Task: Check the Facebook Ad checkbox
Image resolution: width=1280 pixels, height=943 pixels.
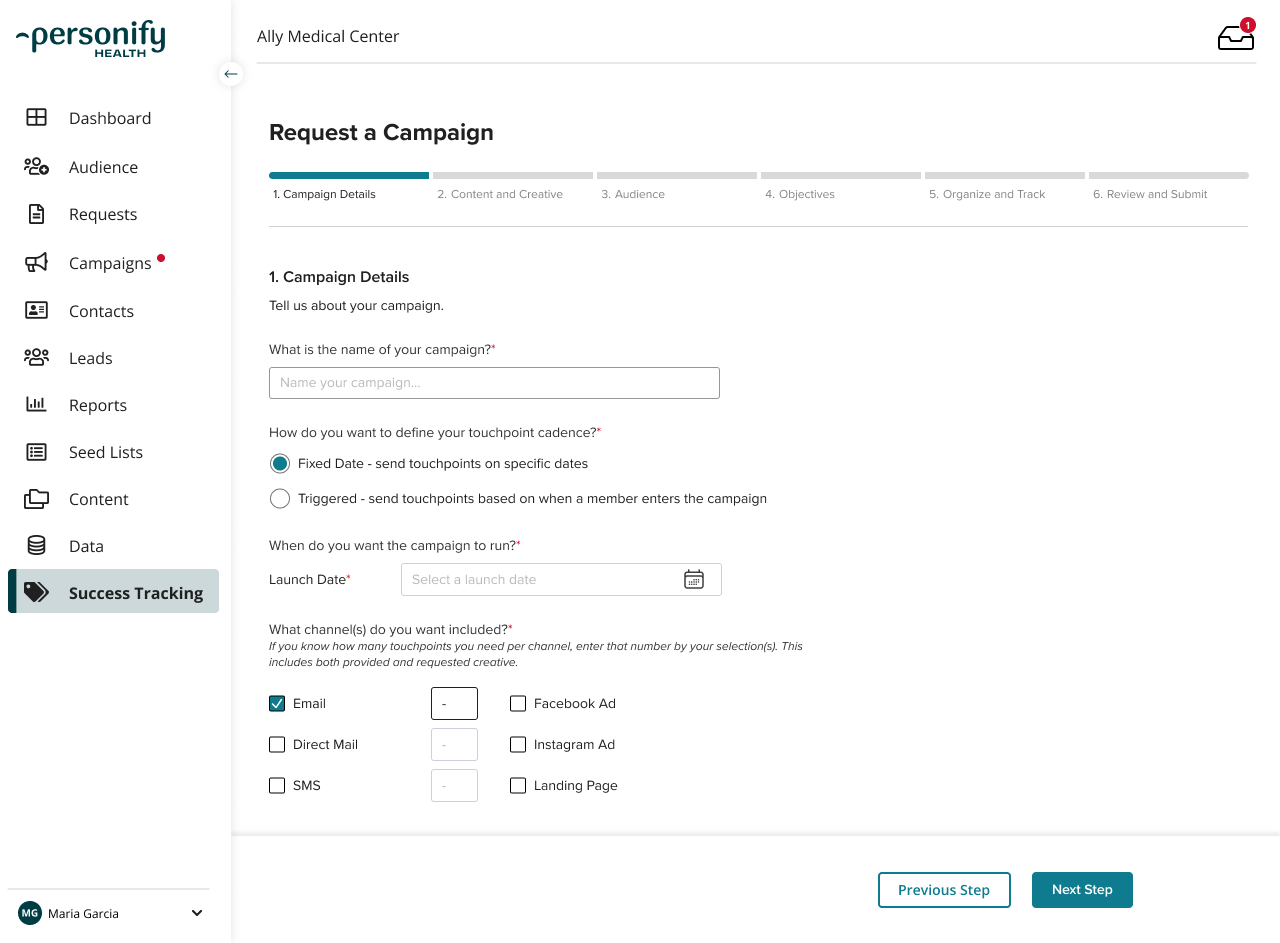Action: click(518, 703)
